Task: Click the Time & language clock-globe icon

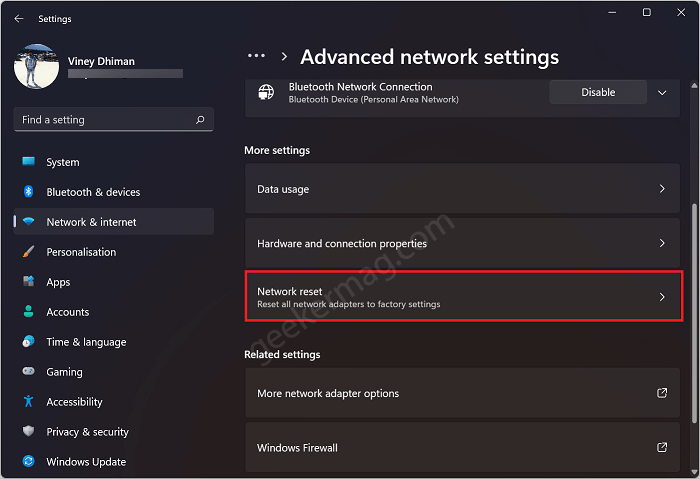Action: pos(29,341)
